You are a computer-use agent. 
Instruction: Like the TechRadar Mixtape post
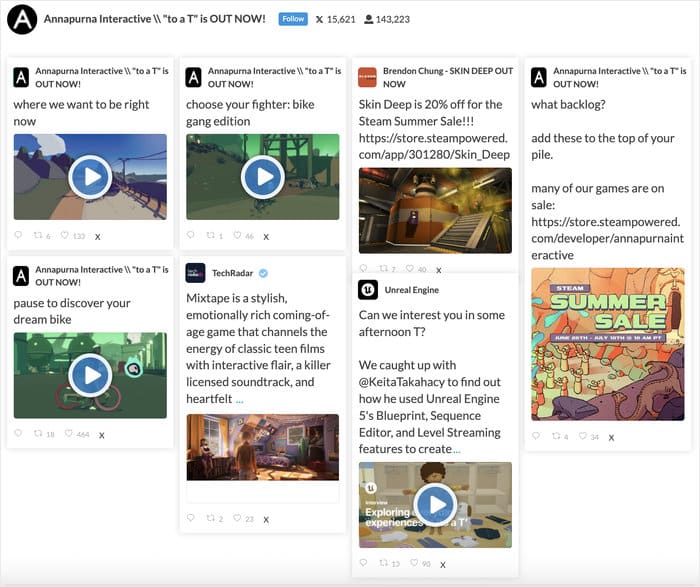237,517
